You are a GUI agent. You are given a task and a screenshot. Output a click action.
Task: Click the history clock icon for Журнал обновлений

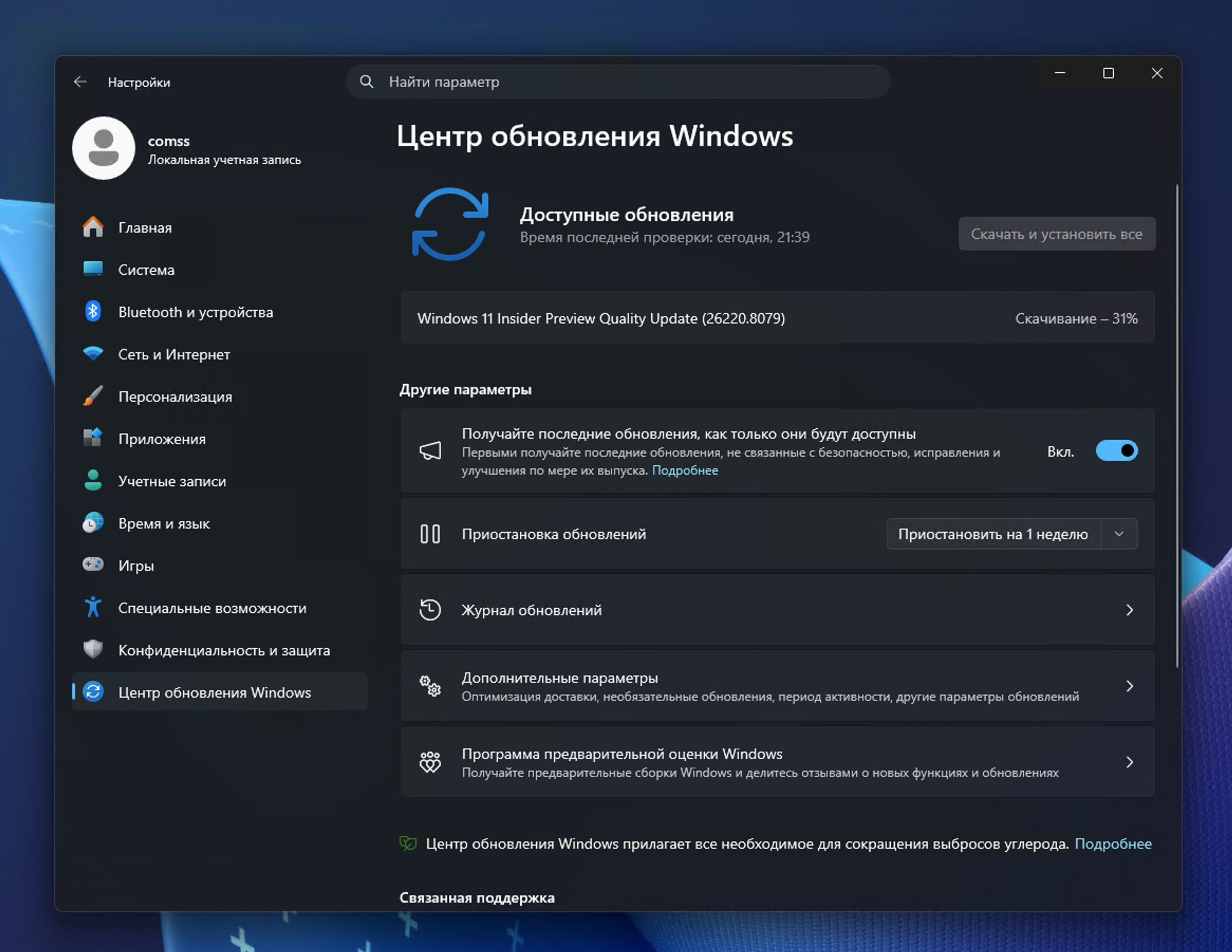click(x=430, y=610)
